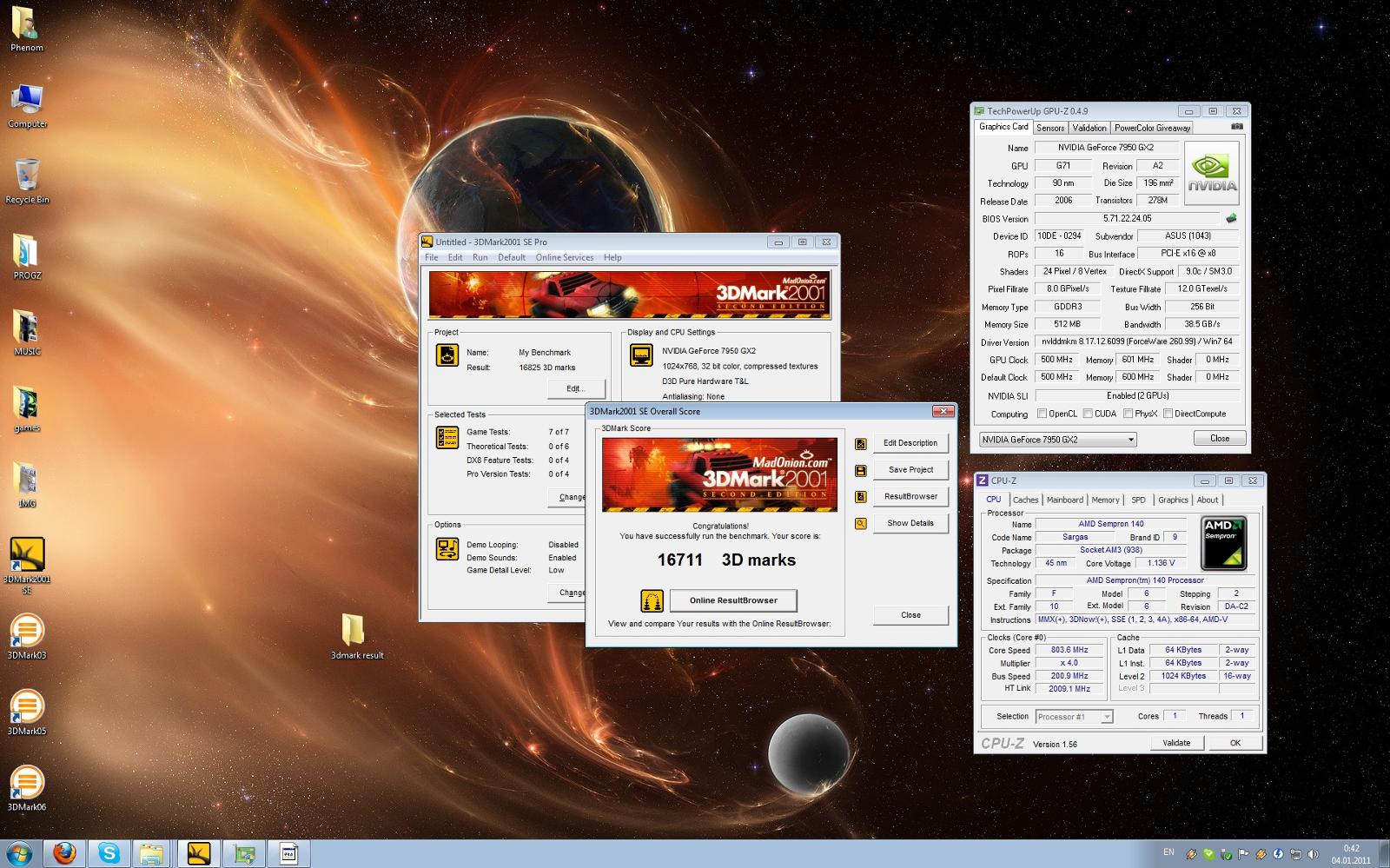
Task: Open the PROGZ desktop folder
Action: pos(27,256)
